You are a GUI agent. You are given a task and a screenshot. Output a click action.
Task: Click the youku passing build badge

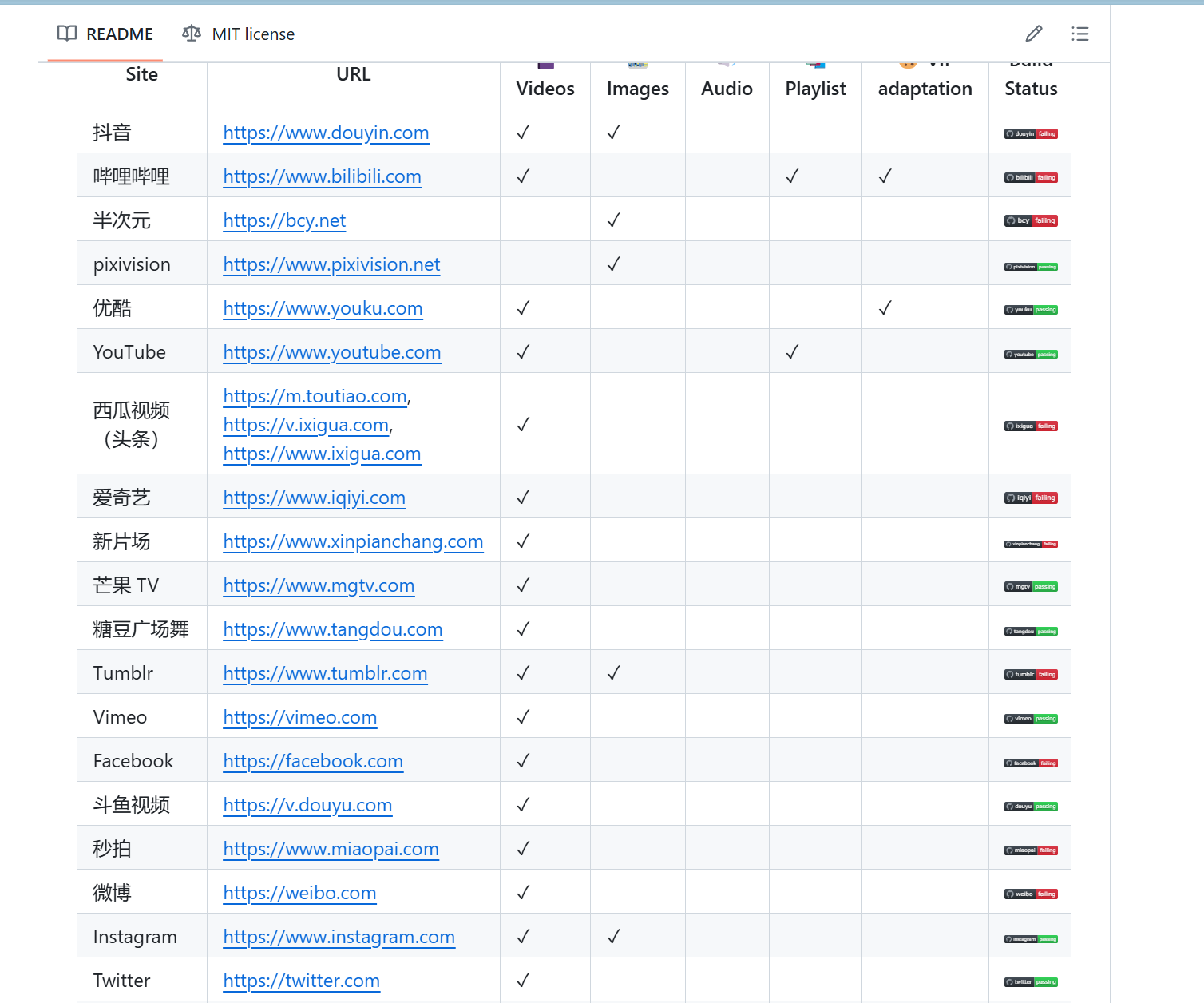click(x=1031, y=309)
